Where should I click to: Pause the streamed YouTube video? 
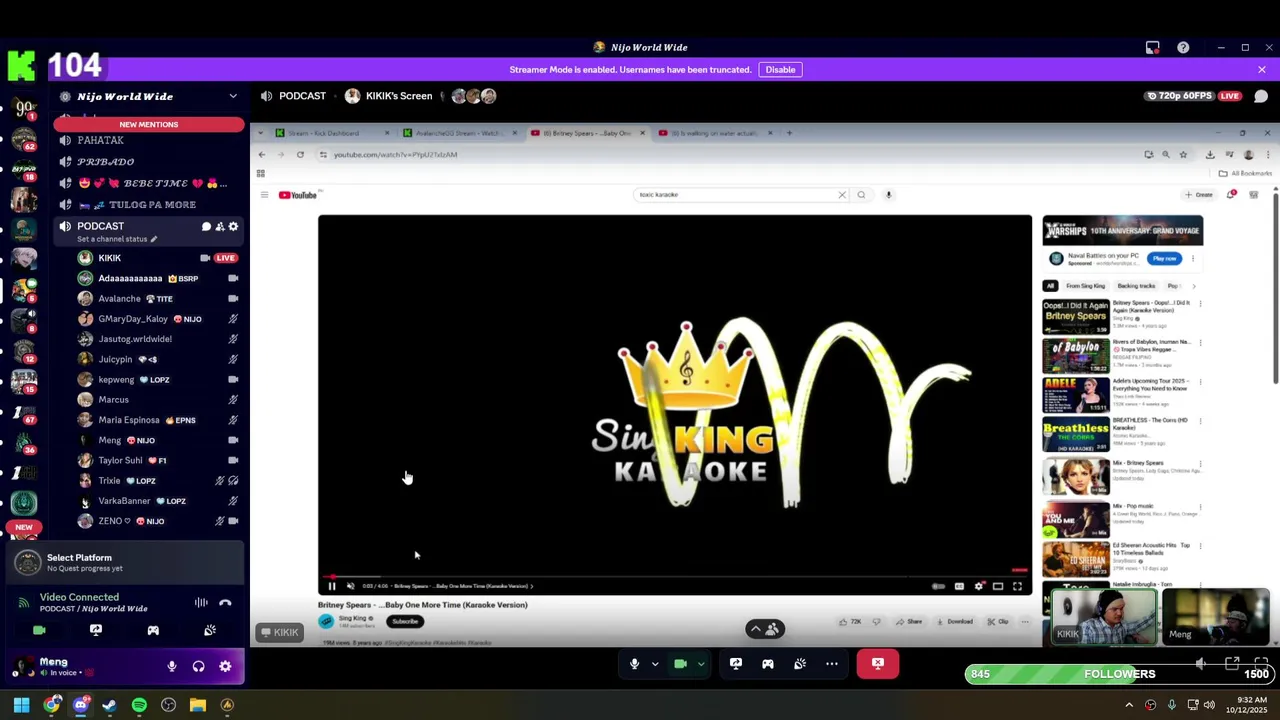(x=332, y=586)
